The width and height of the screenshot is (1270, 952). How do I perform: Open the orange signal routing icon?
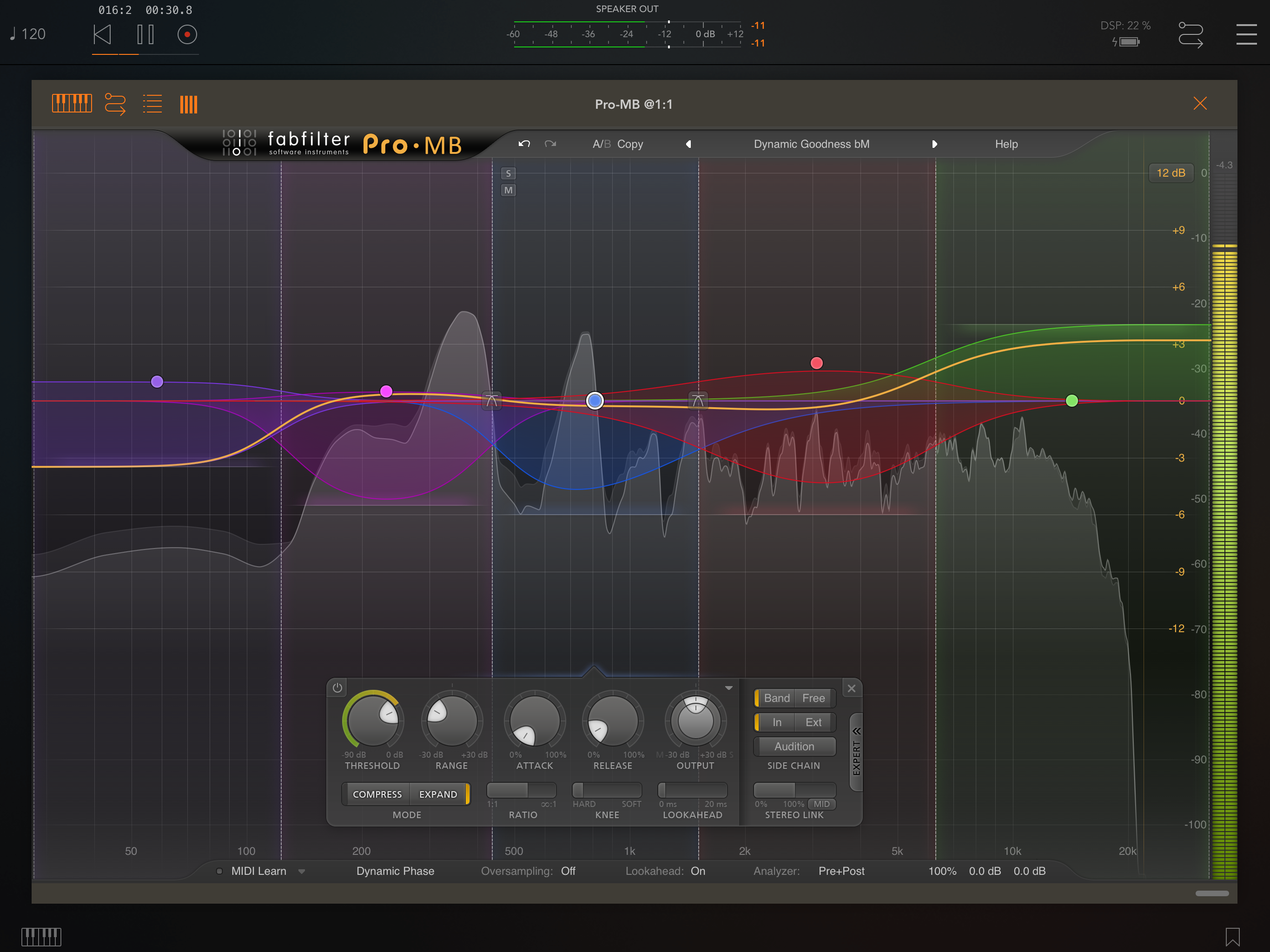[x=115, y=105]
